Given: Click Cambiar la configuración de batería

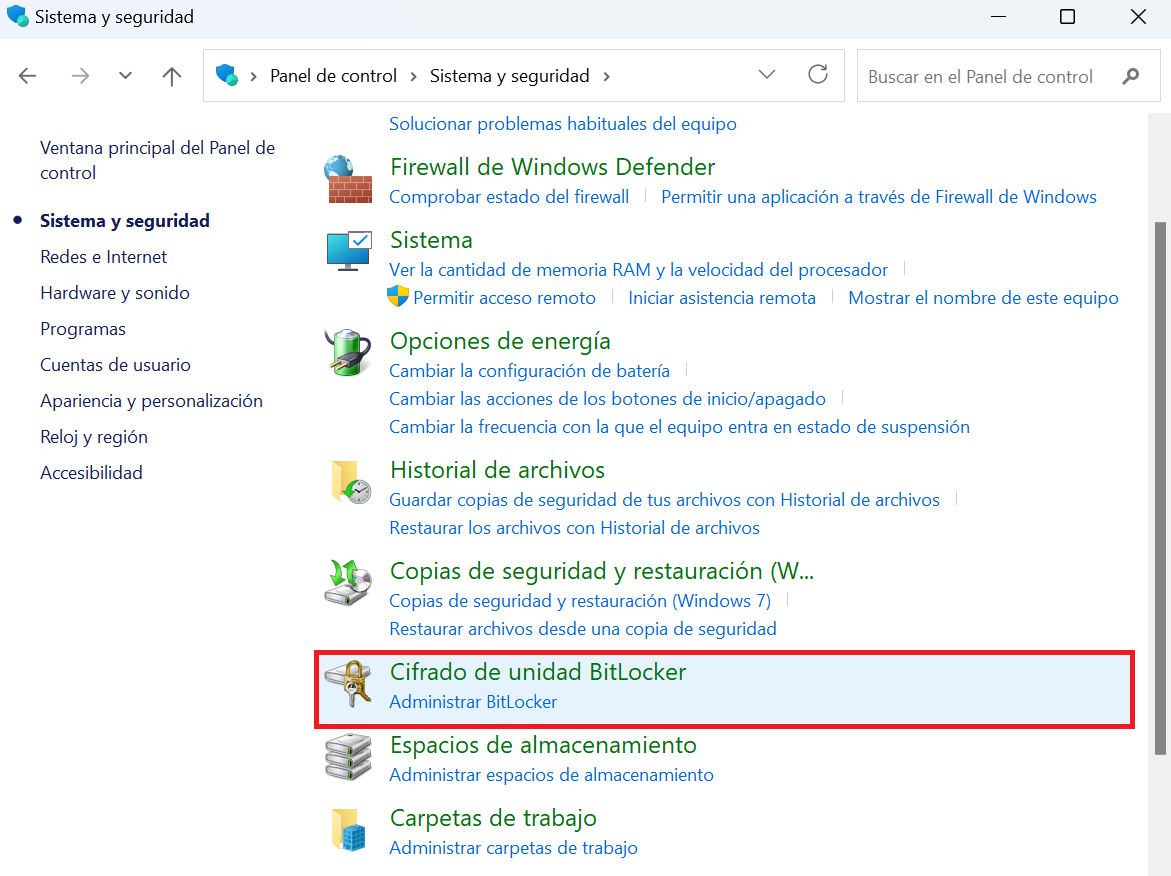Looking at the screenshot, I should 529,369.
